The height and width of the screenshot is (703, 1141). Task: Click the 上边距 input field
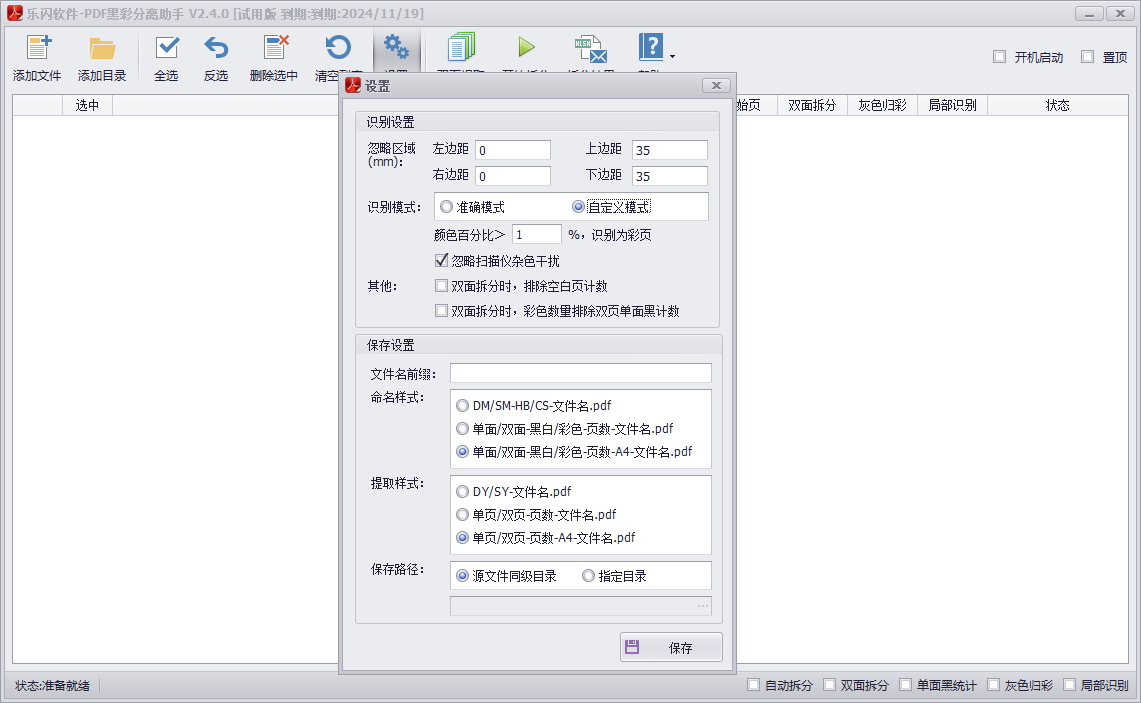point(669,150)
